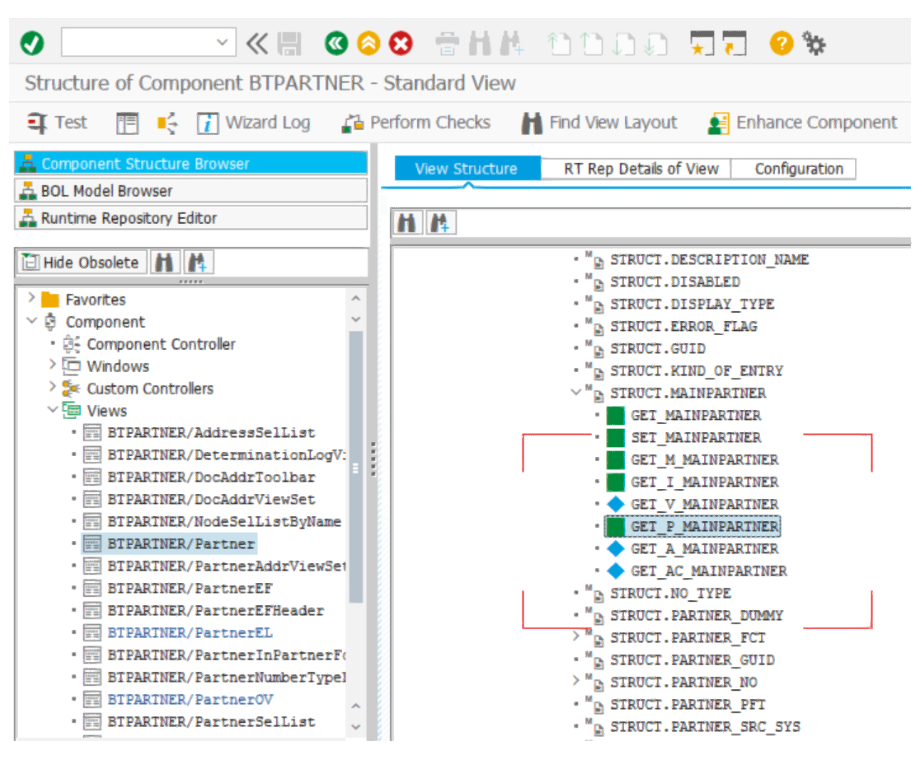Click the Last Page icon
The height and width of the screenshot is (765, 915).
tap(655, 44)
